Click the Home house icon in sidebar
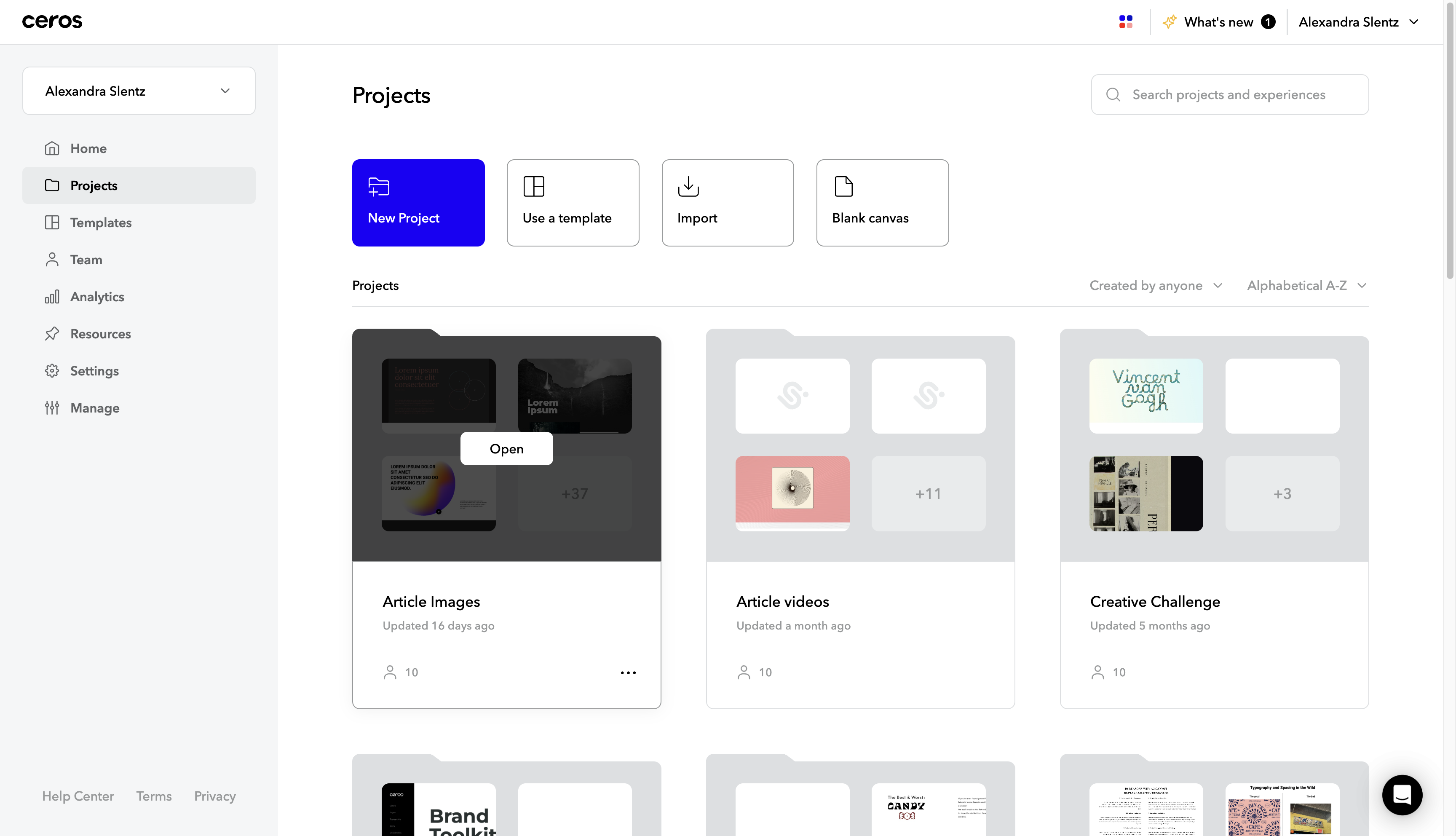1456x836 pixels. click(52, 148)
